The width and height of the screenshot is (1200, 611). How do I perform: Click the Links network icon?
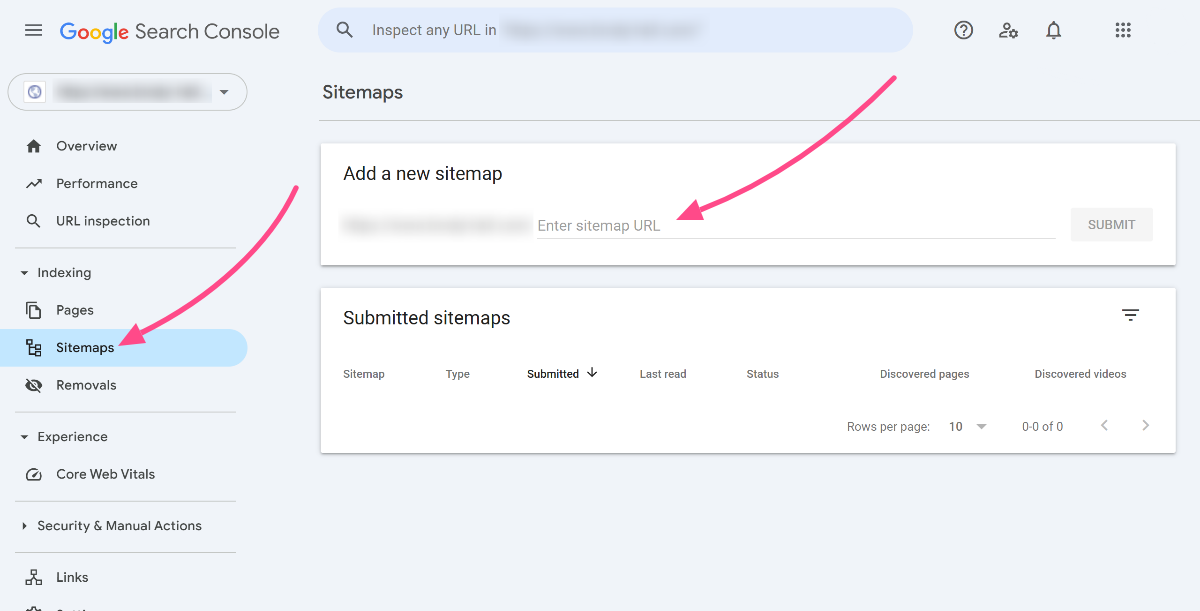pyautogui.click(x=34, y=577)
